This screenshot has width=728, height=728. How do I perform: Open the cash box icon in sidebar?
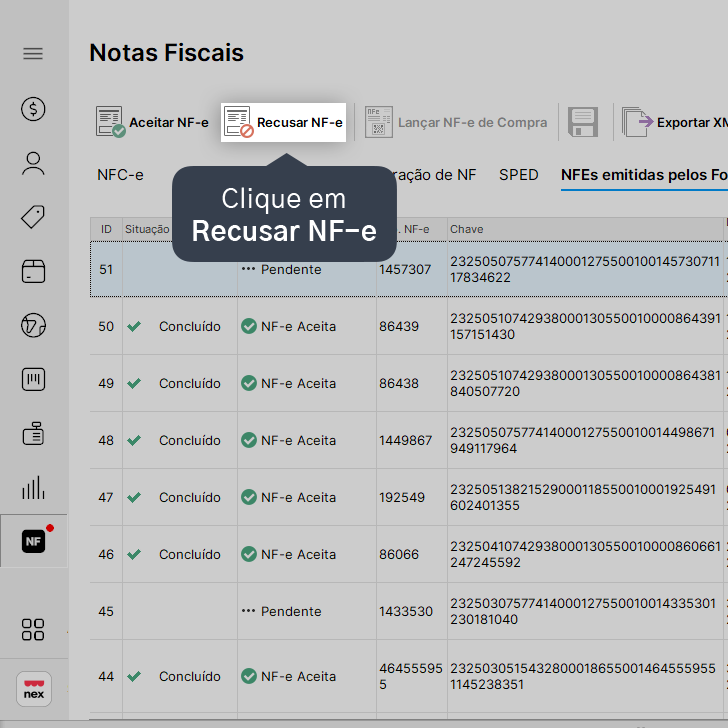tap(33, 271)
